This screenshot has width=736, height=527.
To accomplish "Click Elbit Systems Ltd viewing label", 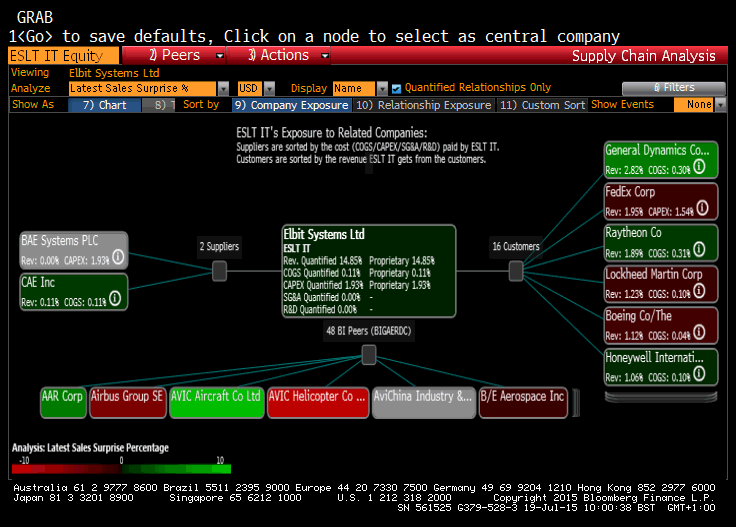I will 114,73.
